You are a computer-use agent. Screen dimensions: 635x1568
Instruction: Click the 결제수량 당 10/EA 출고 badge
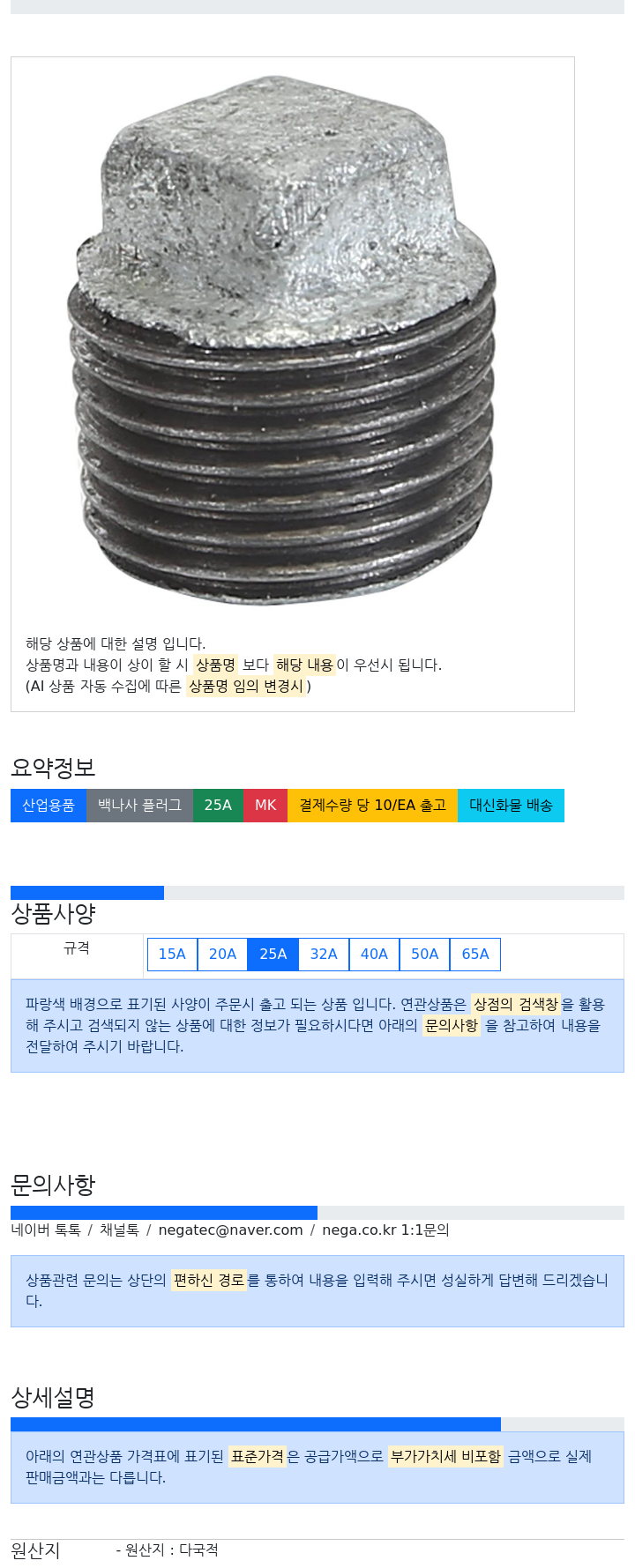coord(373,806)
